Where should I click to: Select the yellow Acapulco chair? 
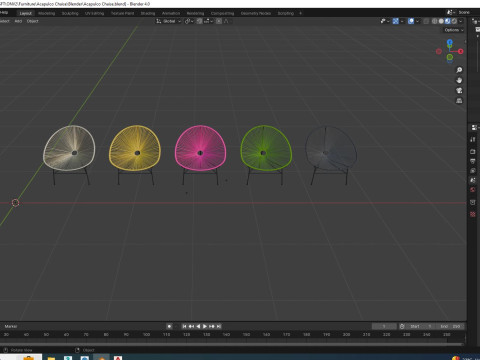[135, 155]
